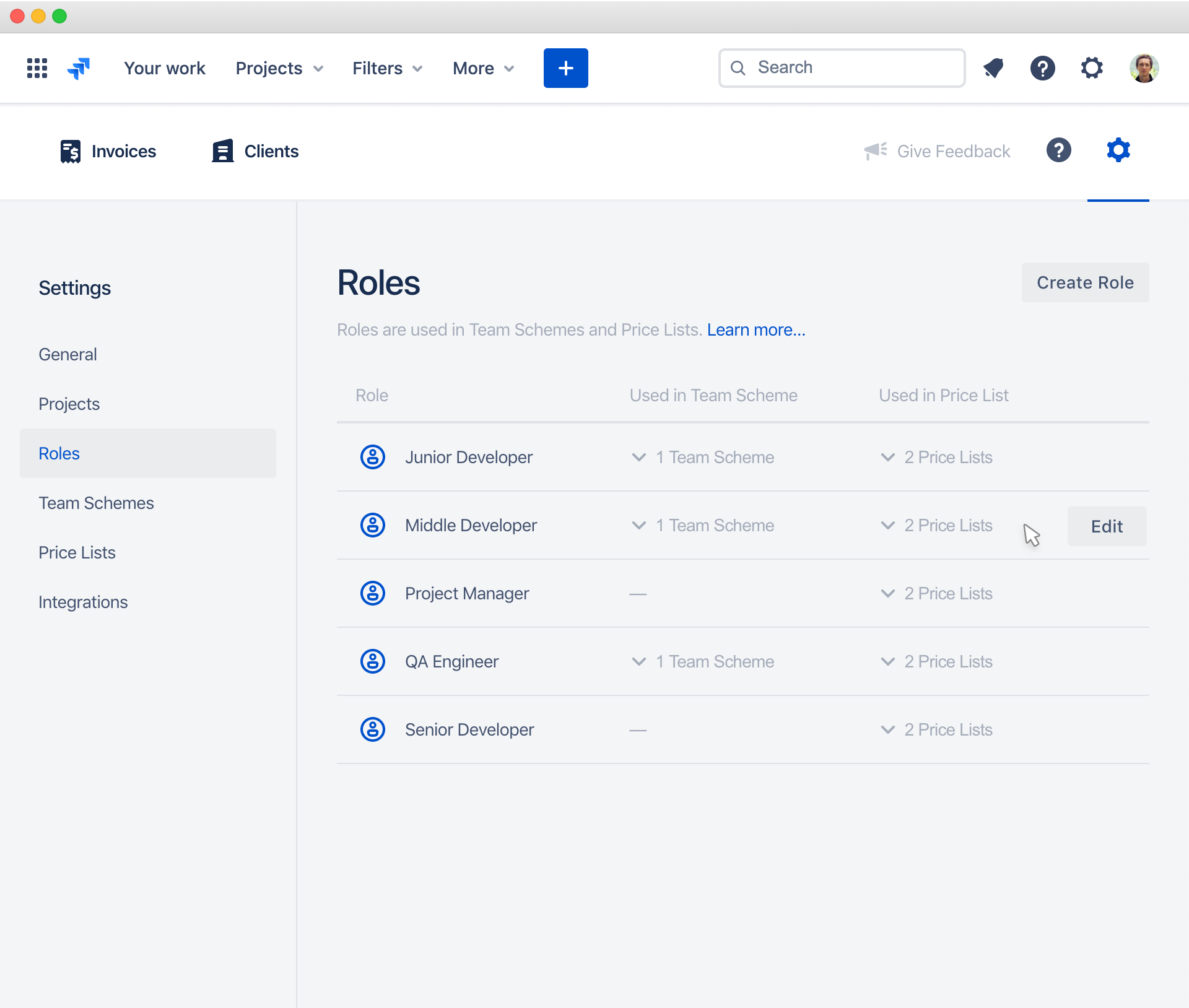Click the QA Engineer role name

[x=451, y=661]
